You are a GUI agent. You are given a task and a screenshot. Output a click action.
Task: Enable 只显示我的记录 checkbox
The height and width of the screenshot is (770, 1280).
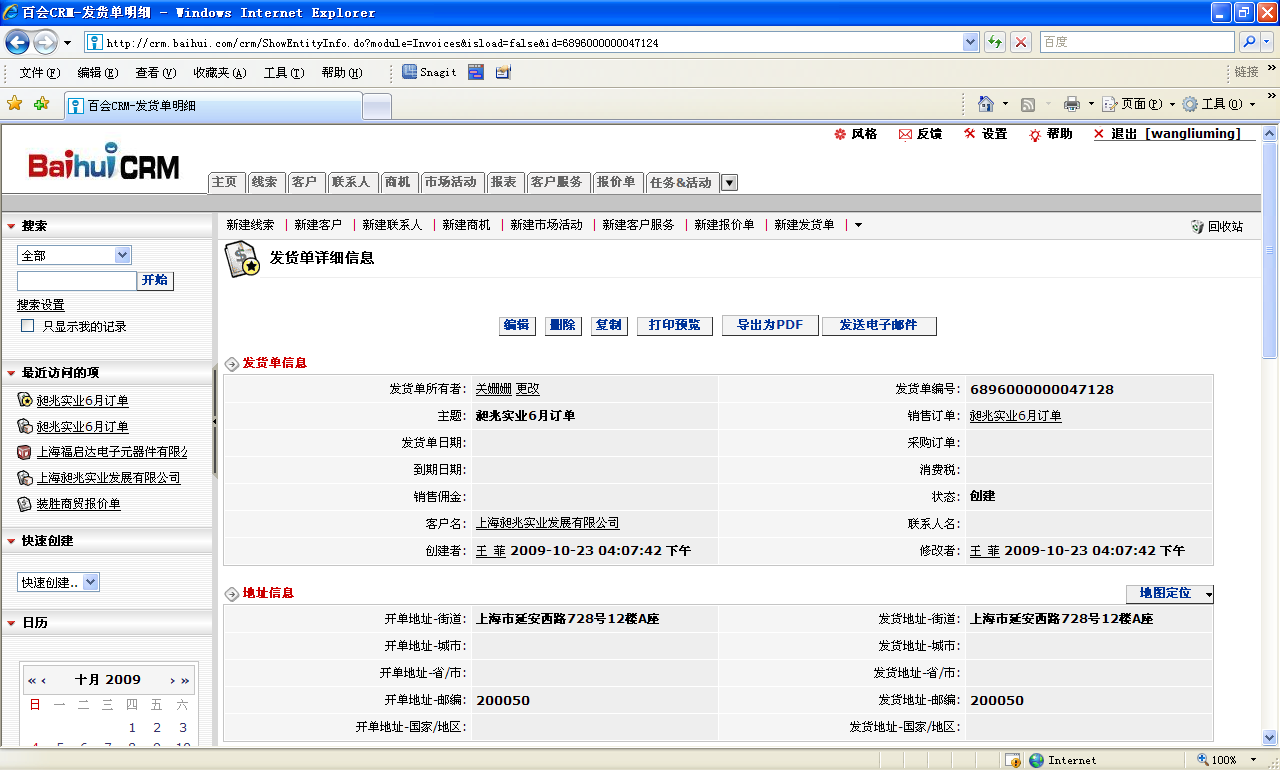[x=28, y=326]
